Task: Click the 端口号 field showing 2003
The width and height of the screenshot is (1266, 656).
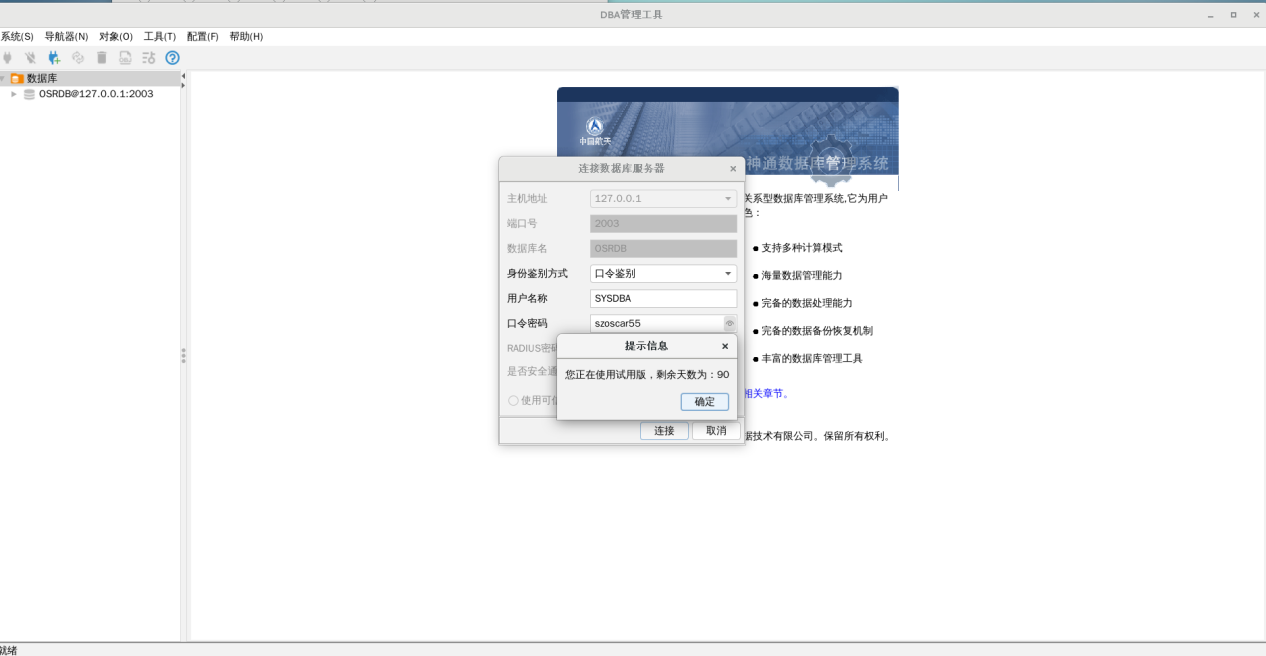Action: click(x=663, y=224)
